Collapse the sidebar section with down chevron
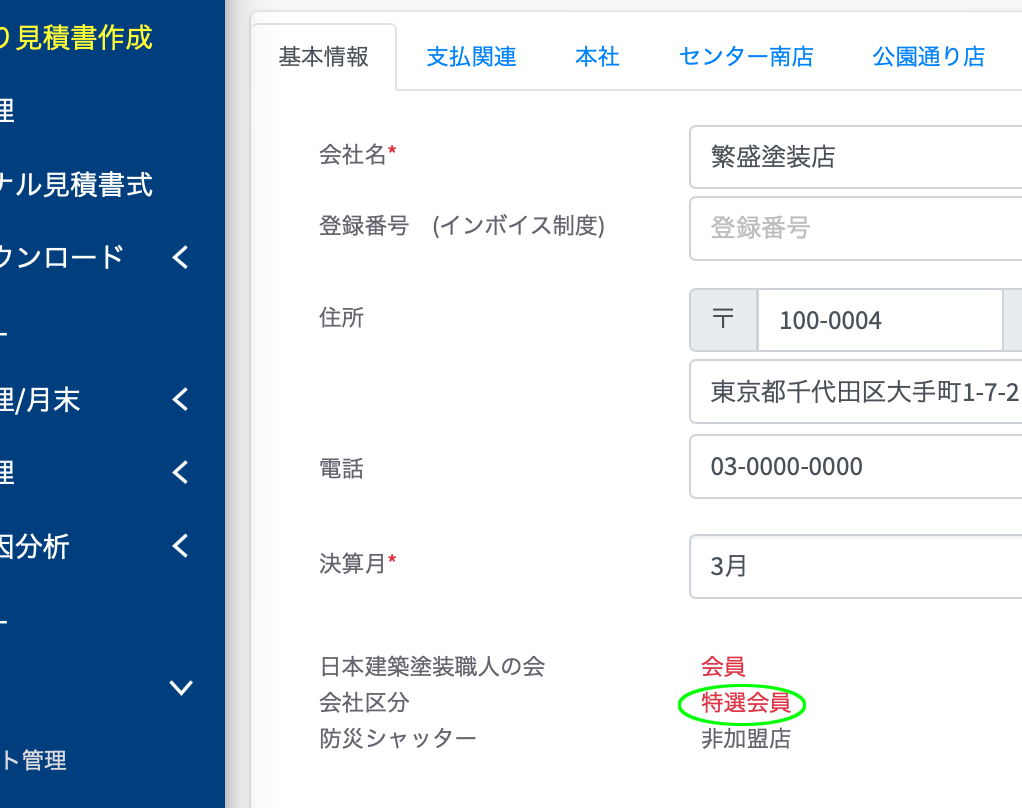Screen dimensions: 1022x808 181,687
